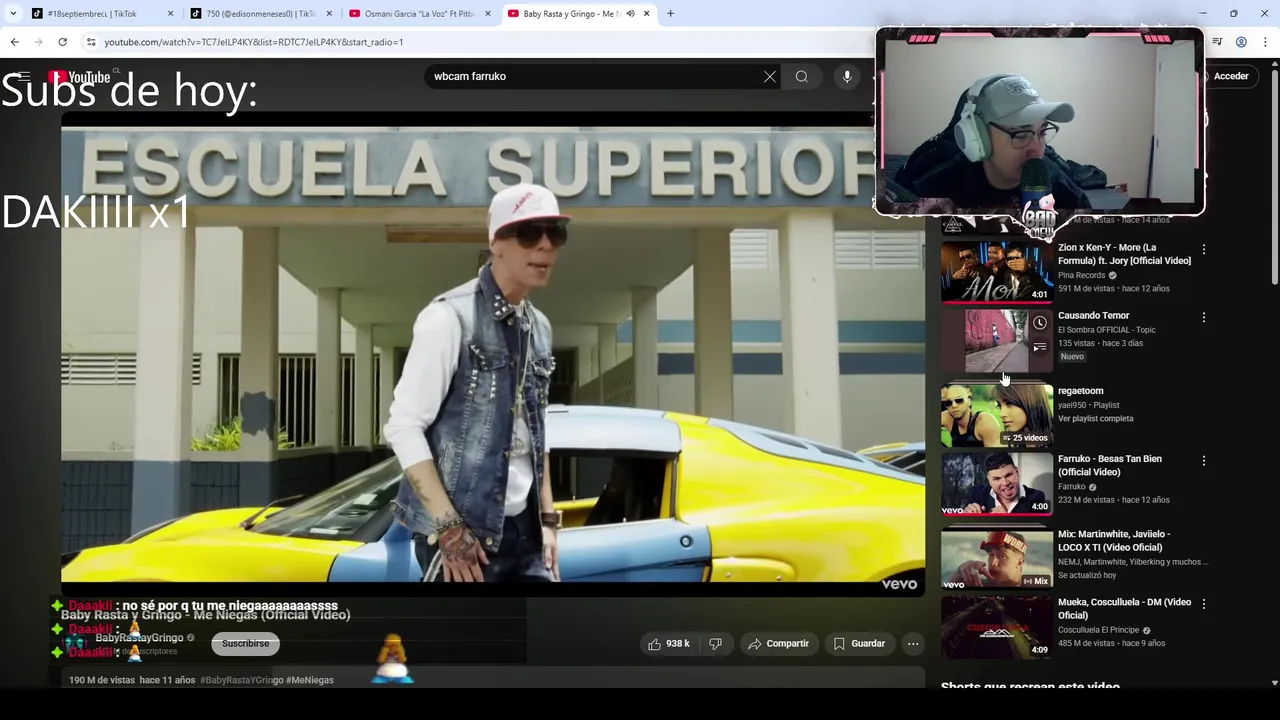Clear the YouTube search text
1280x720 pixels.
770,76
